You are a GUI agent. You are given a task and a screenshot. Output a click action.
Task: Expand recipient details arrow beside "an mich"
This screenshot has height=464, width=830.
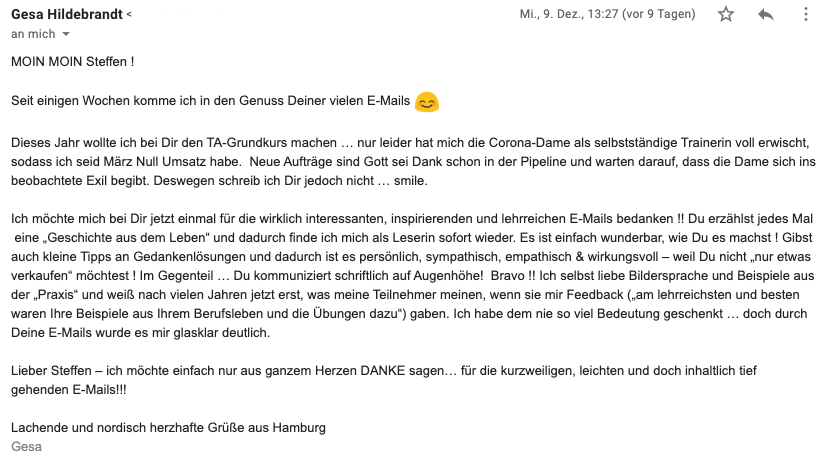click(x=67, y=34)
